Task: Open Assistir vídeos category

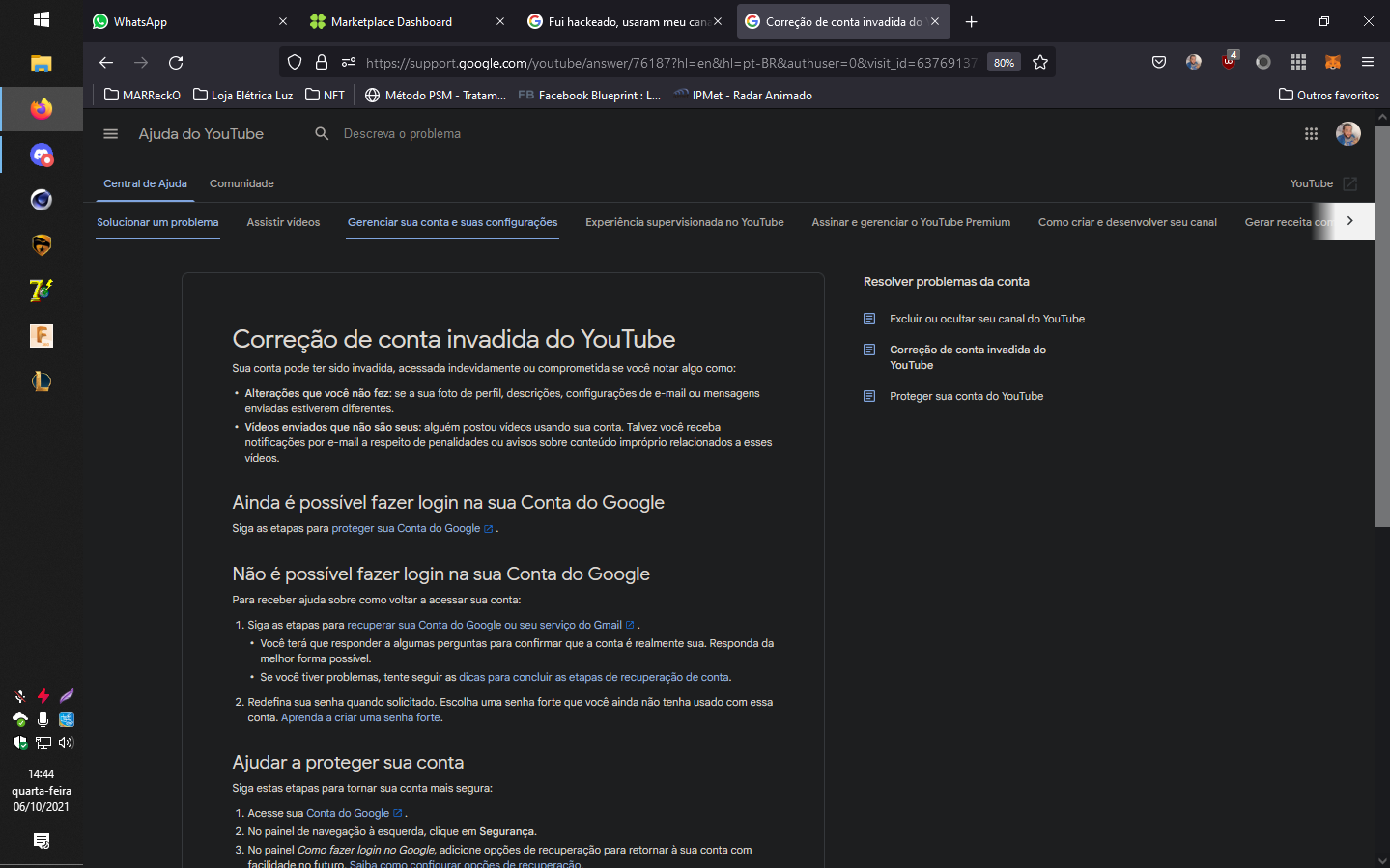Action: pyautogui.click(x=283, y=222)
